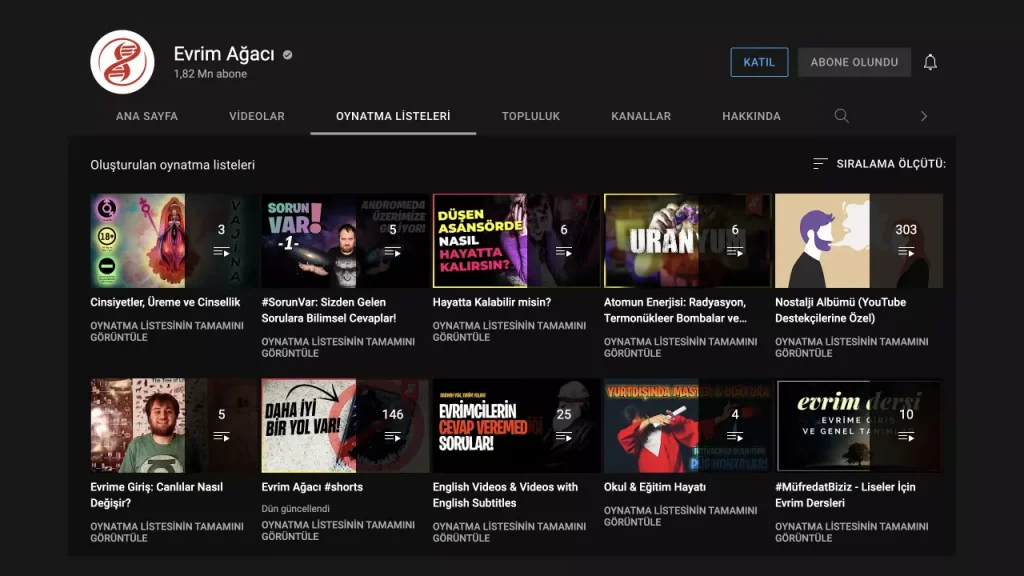Open the KANALLAR tab

point(641,116)
